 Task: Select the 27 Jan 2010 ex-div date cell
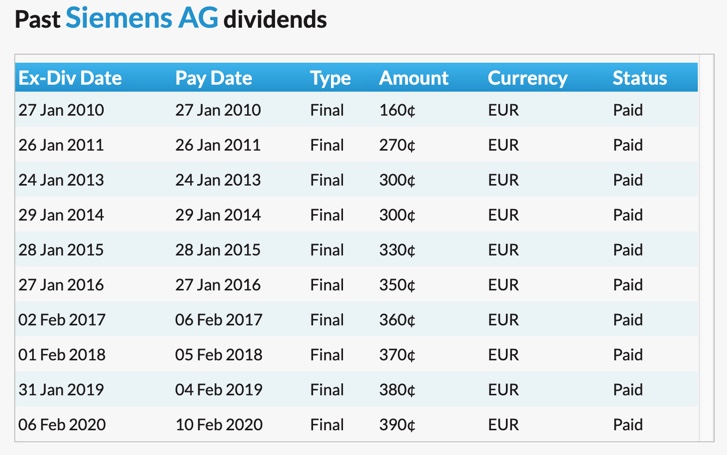(61, 110)
